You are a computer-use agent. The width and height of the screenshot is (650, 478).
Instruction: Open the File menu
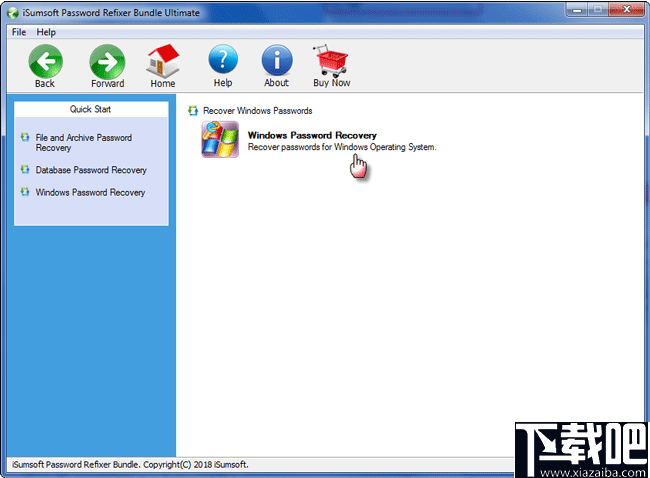coord(19,32)
